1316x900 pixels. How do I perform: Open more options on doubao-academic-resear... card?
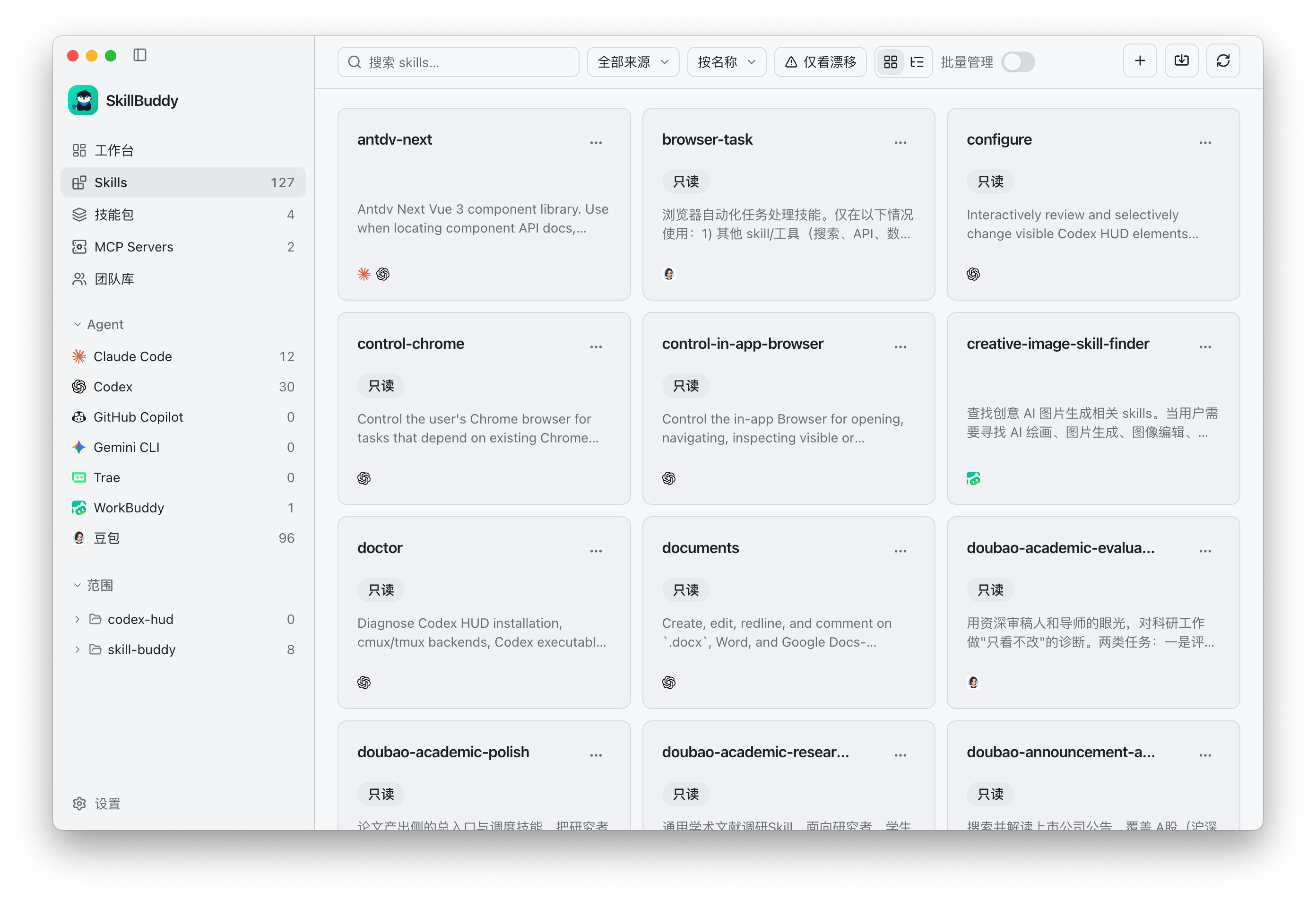(x=900, y=755)
